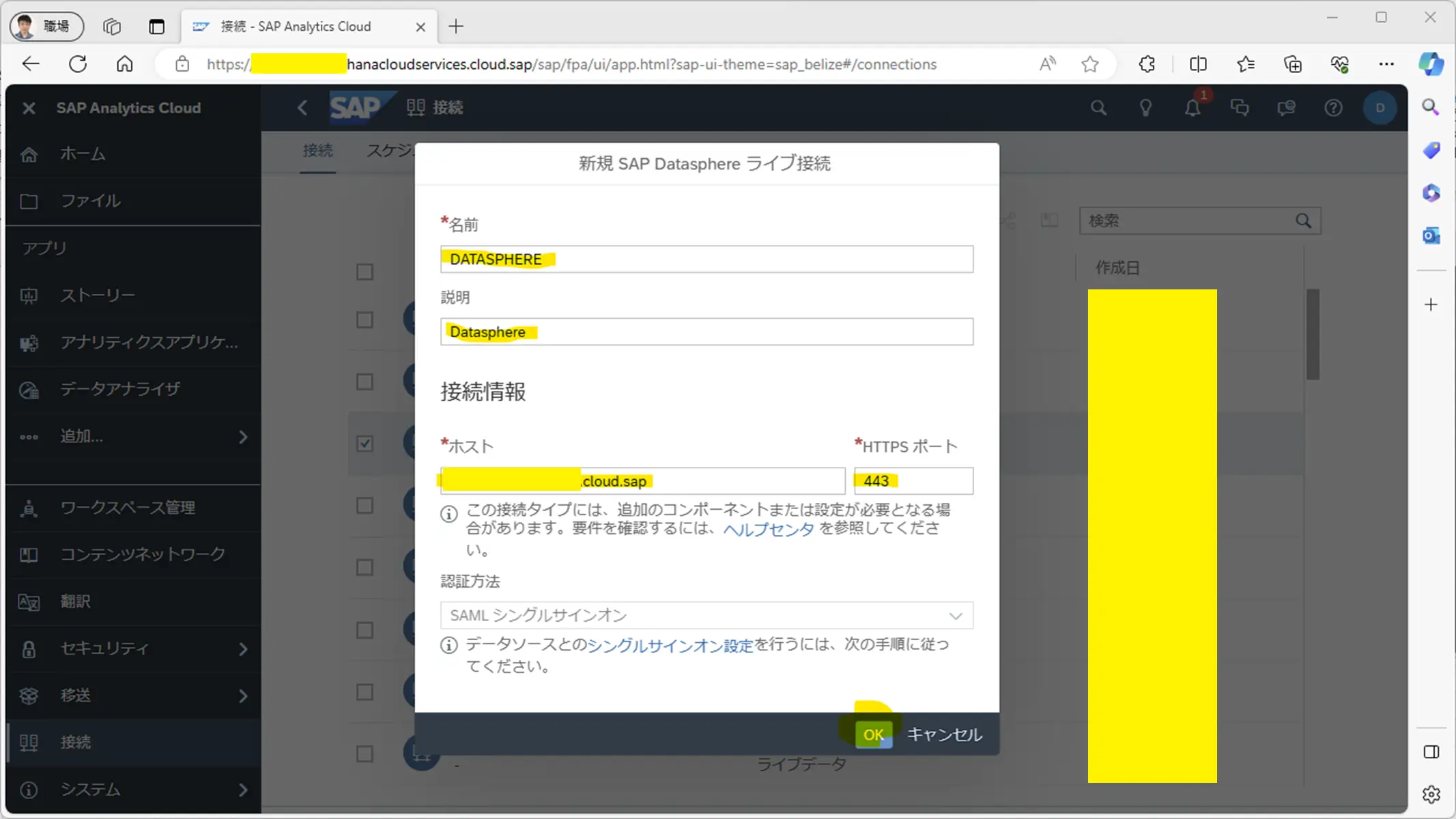Close the SAP Analytics Cloud side navigation
Screen dimensions: 1456x819
click(29, 108)
